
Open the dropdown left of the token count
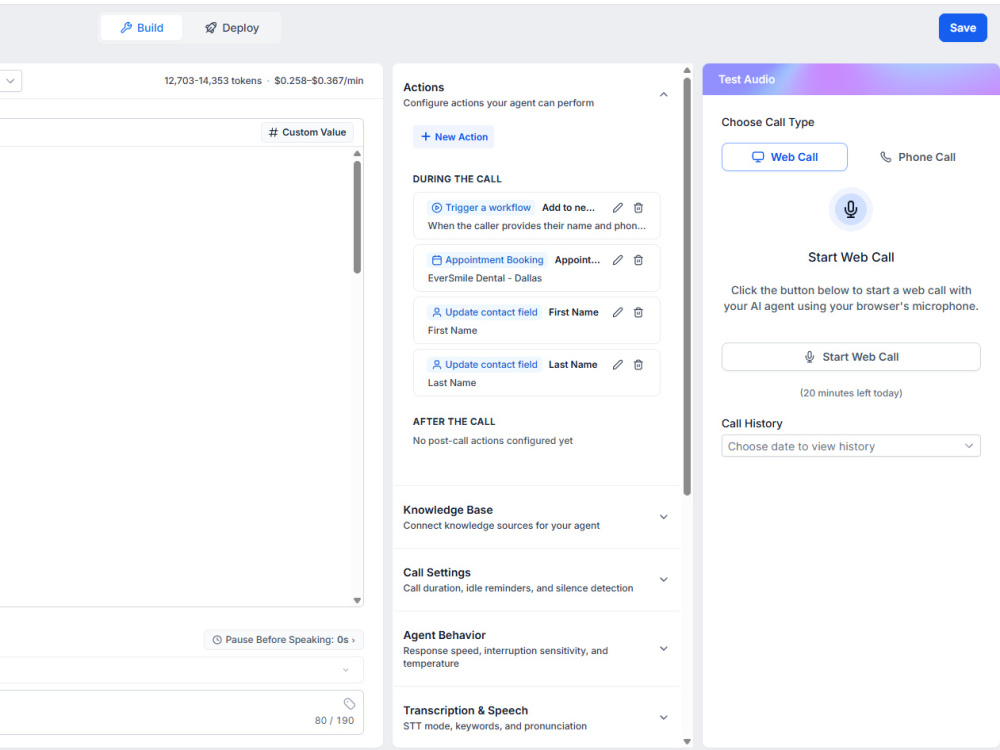(x=10, y=81)
